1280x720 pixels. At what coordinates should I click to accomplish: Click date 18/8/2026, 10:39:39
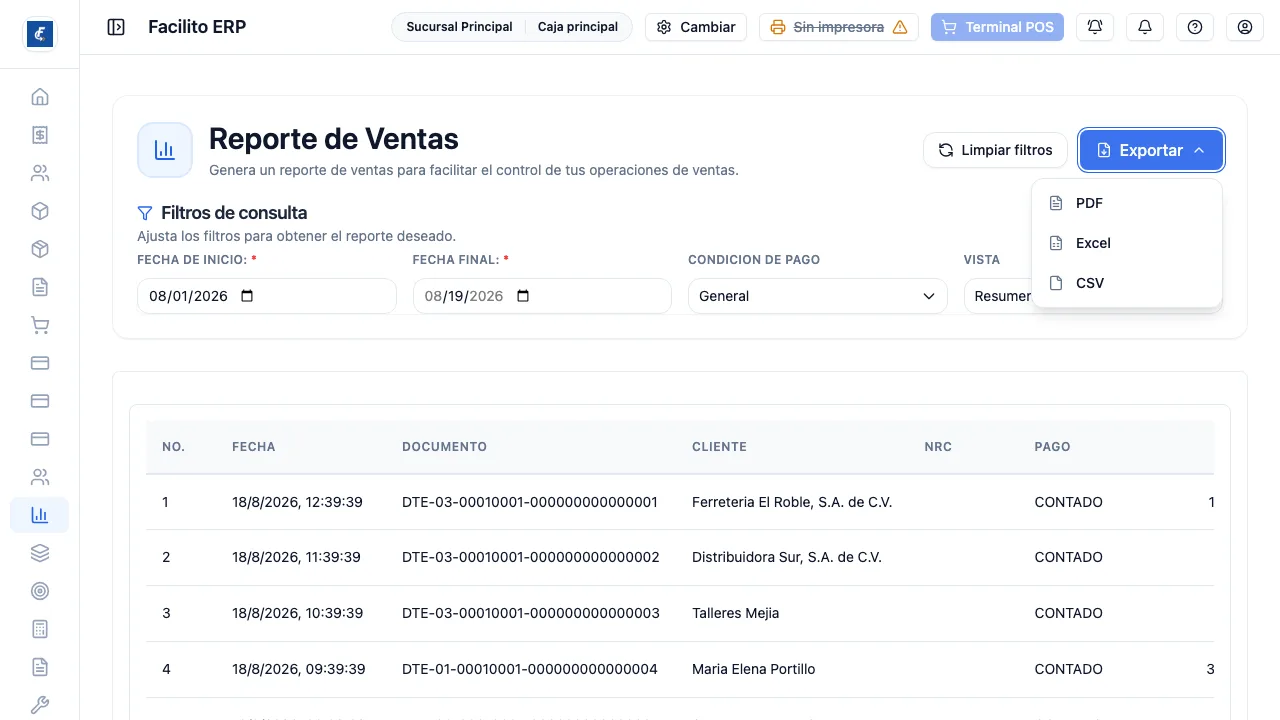coord(297,613)
